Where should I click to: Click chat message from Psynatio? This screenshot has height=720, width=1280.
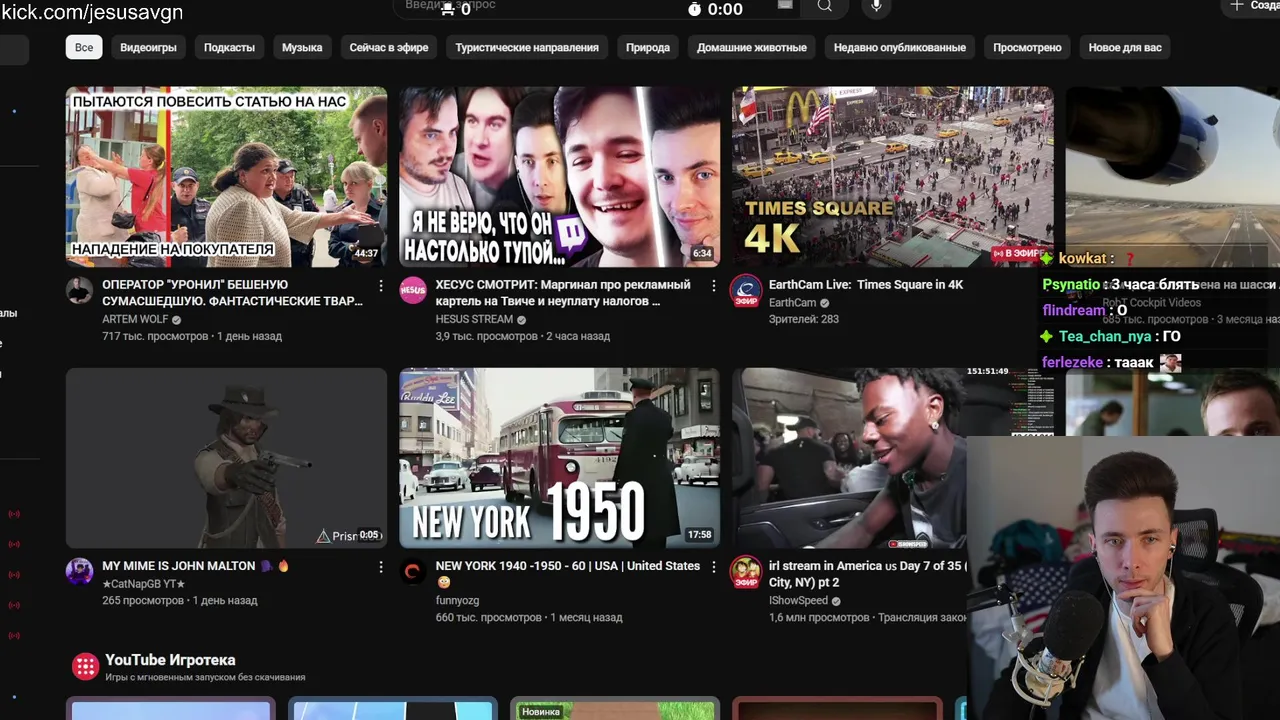tap(1120, 285)
